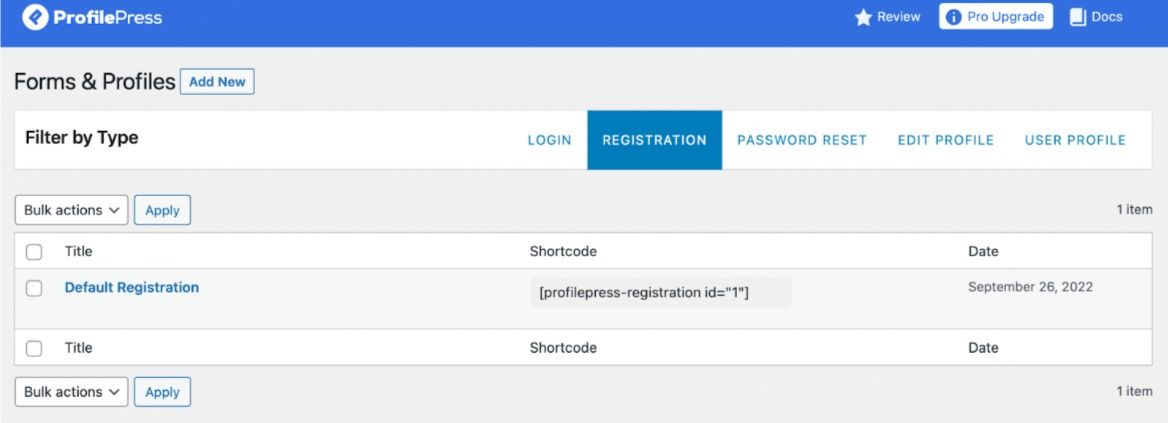Switch to the Login tab
The width and height of the screenshot is (1168, 423).
tap(549, 140)
